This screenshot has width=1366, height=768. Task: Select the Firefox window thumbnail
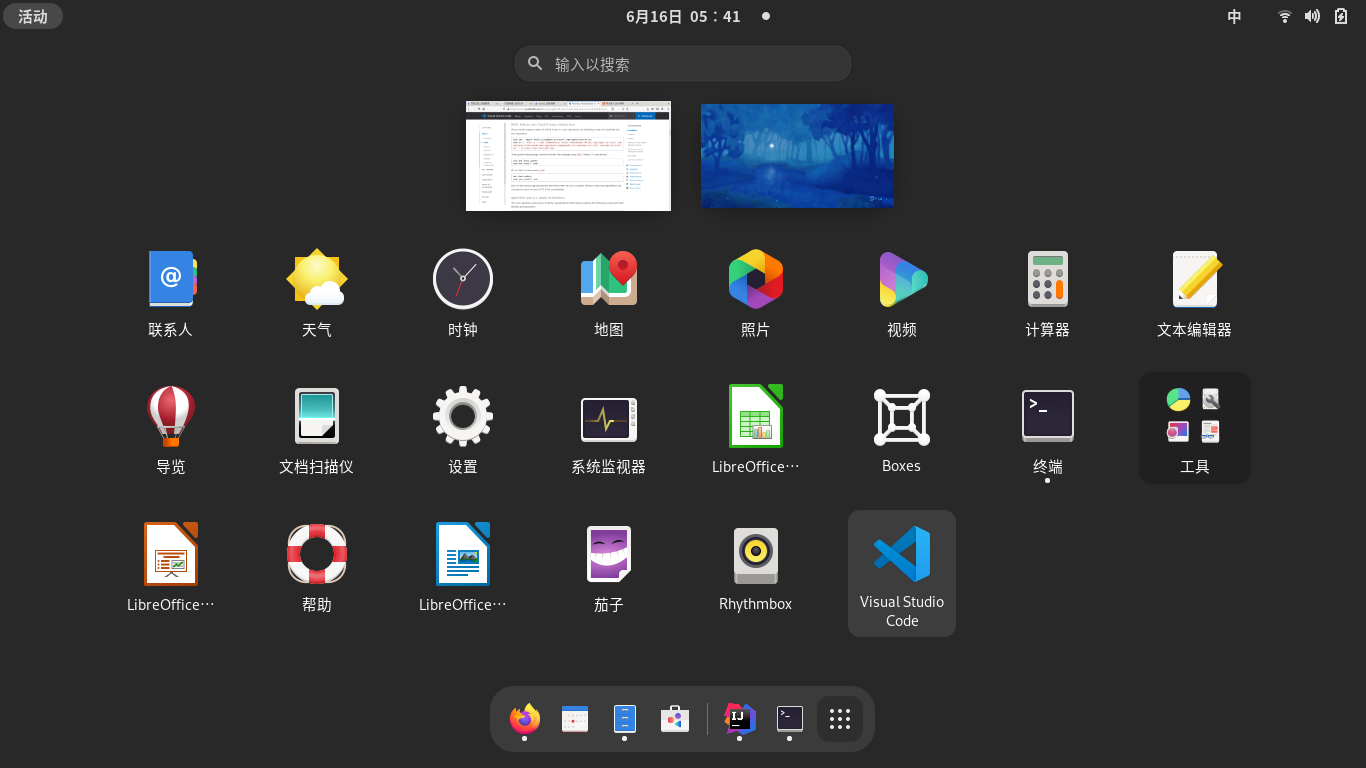(567, 155)
